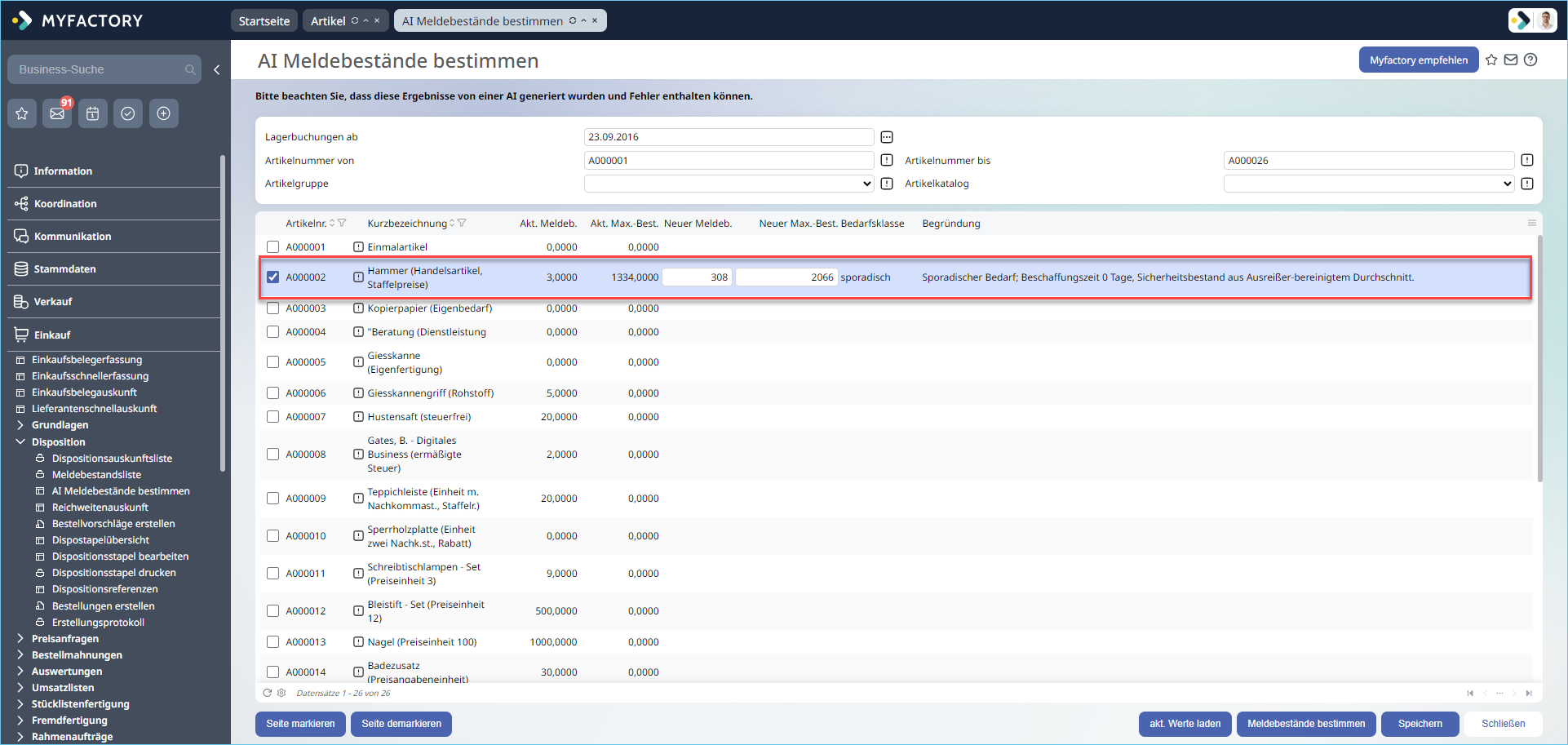Open the lookup icon beside Artikelkatalog dropdown
Viewport: 1568px width, 745px height.
point(1527,184)
